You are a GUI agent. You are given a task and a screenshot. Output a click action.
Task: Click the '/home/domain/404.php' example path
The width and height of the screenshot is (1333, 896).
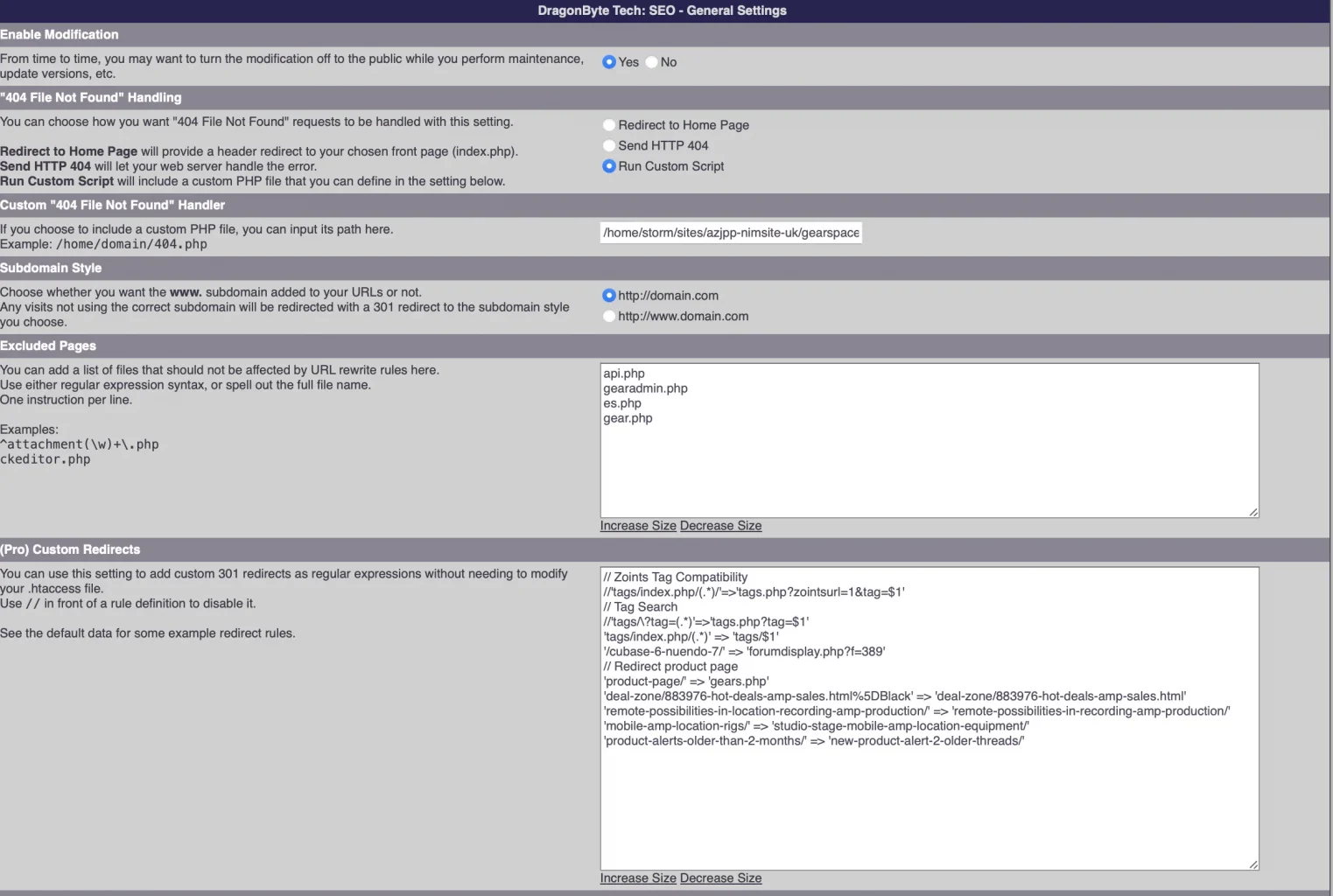coord(132,244)
